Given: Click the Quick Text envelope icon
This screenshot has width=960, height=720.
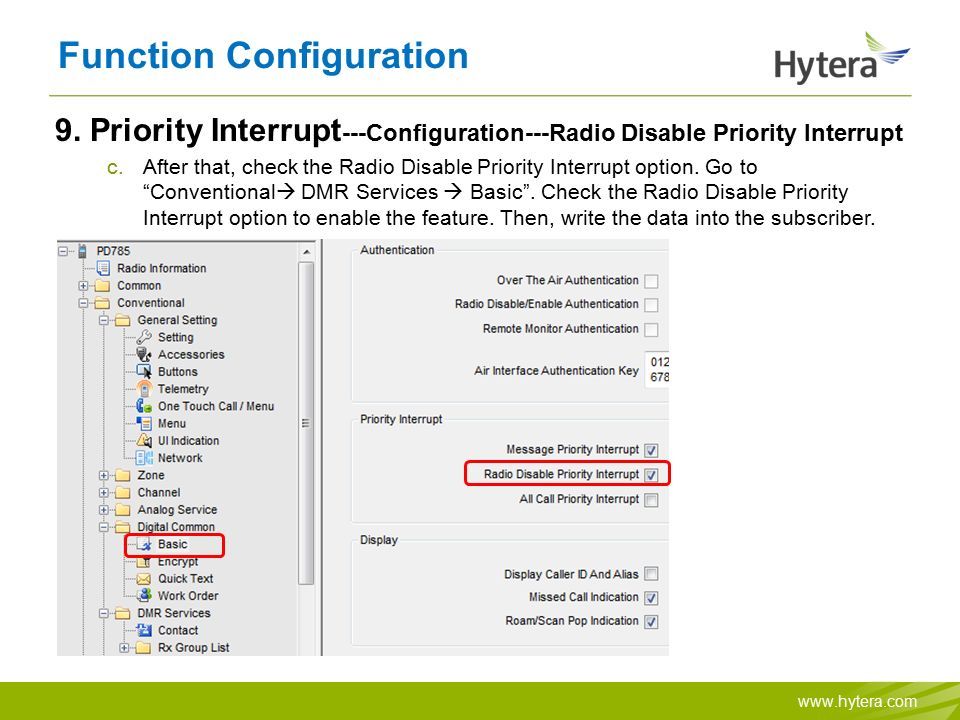Looking at the screenshot, I should pos(144,579).
